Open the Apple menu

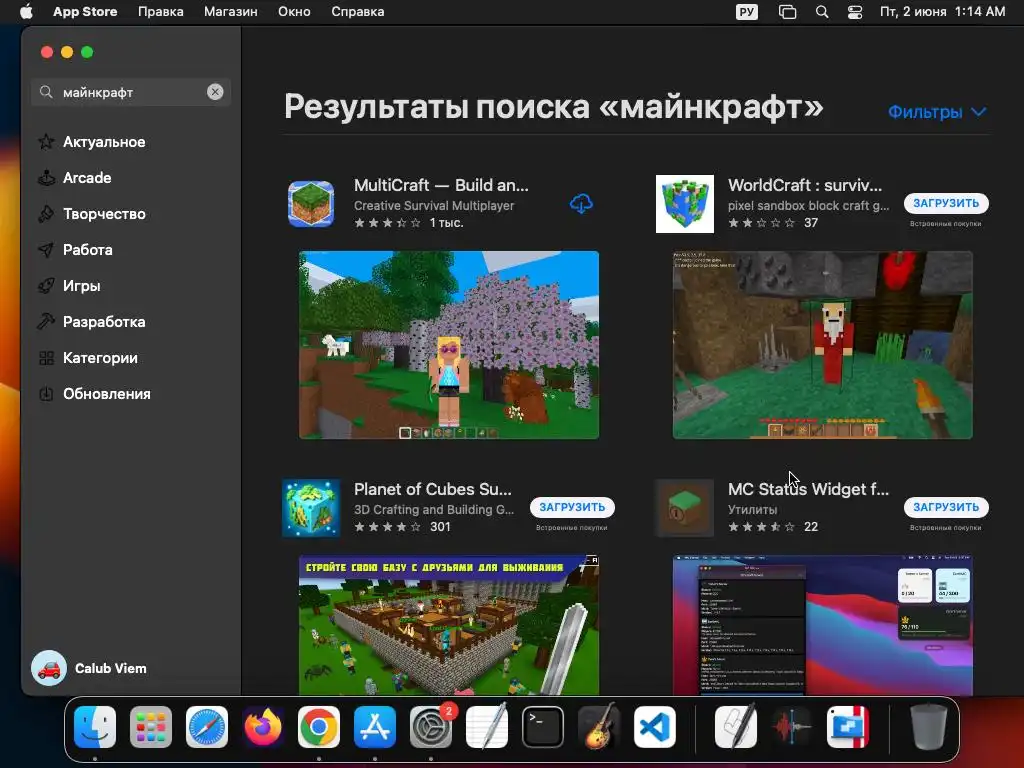(x=26, y=12)
